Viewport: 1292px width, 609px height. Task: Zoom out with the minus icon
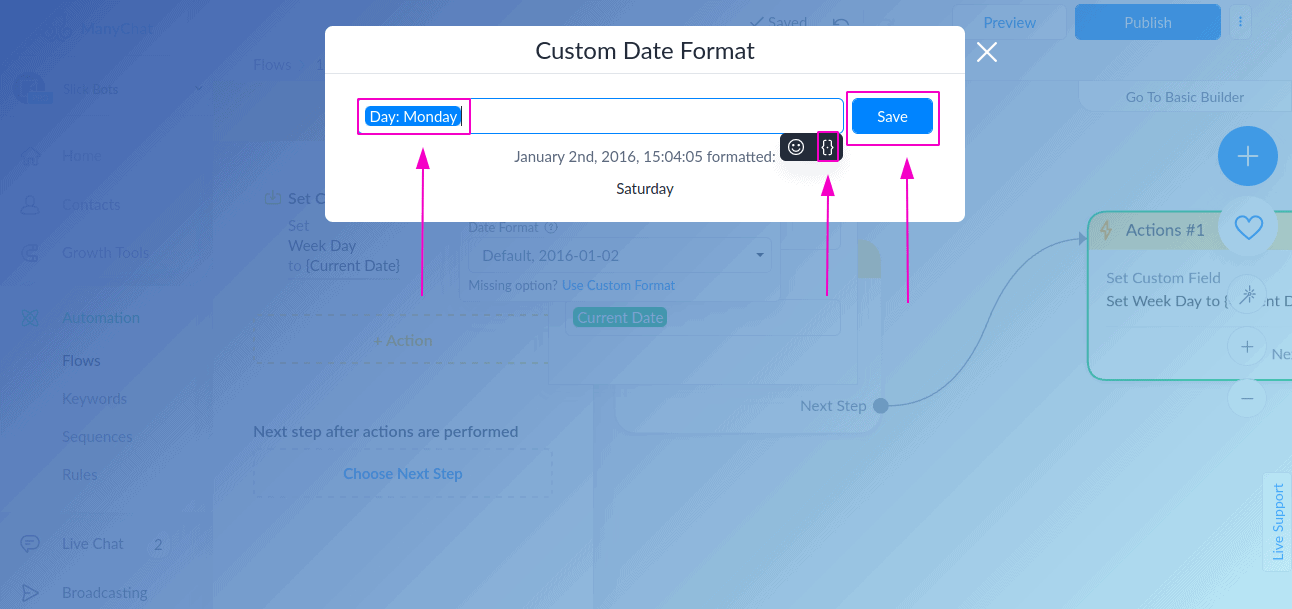coord(1247,398)
